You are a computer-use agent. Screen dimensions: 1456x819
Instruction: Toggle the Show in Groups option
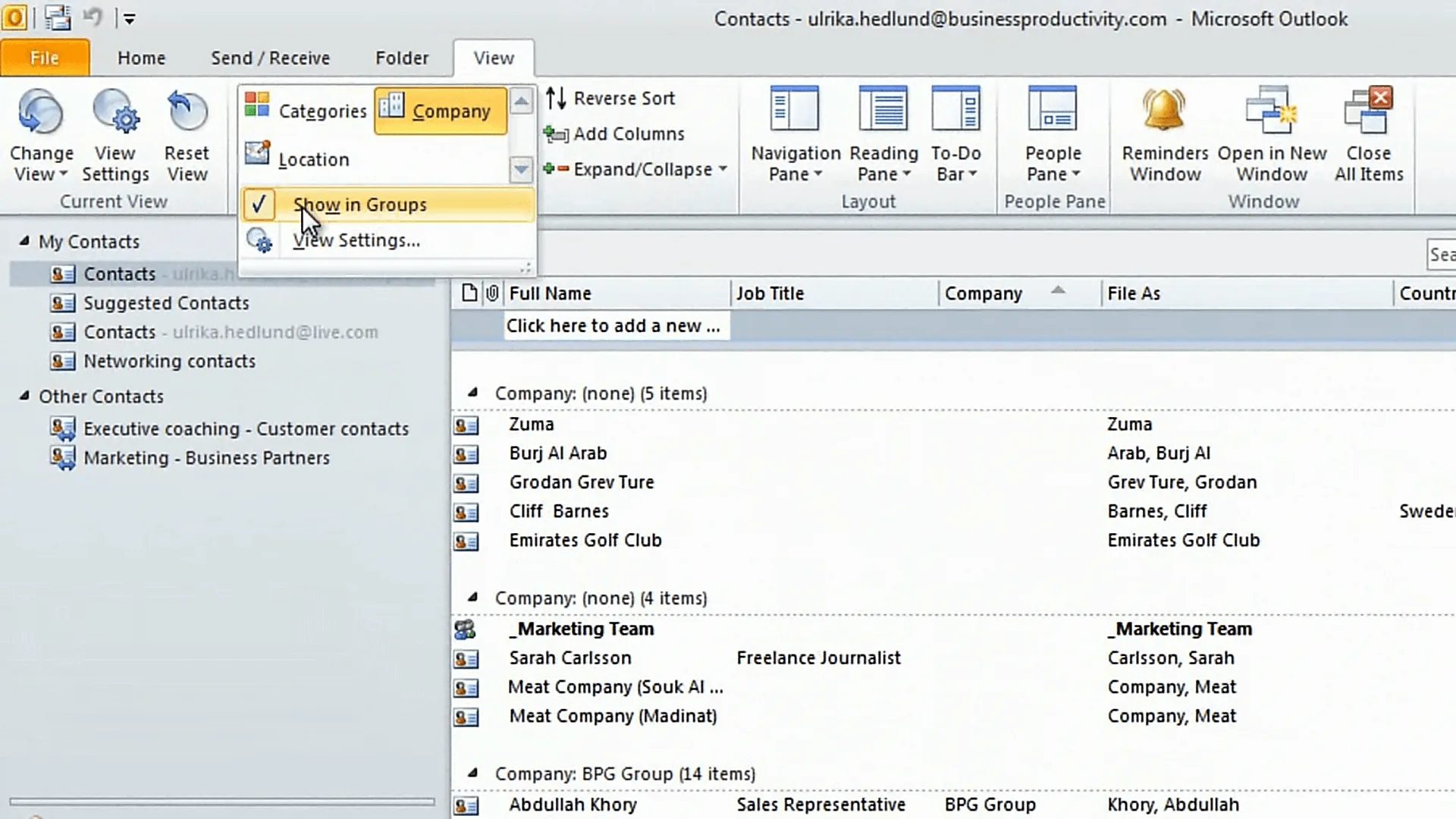388,205
